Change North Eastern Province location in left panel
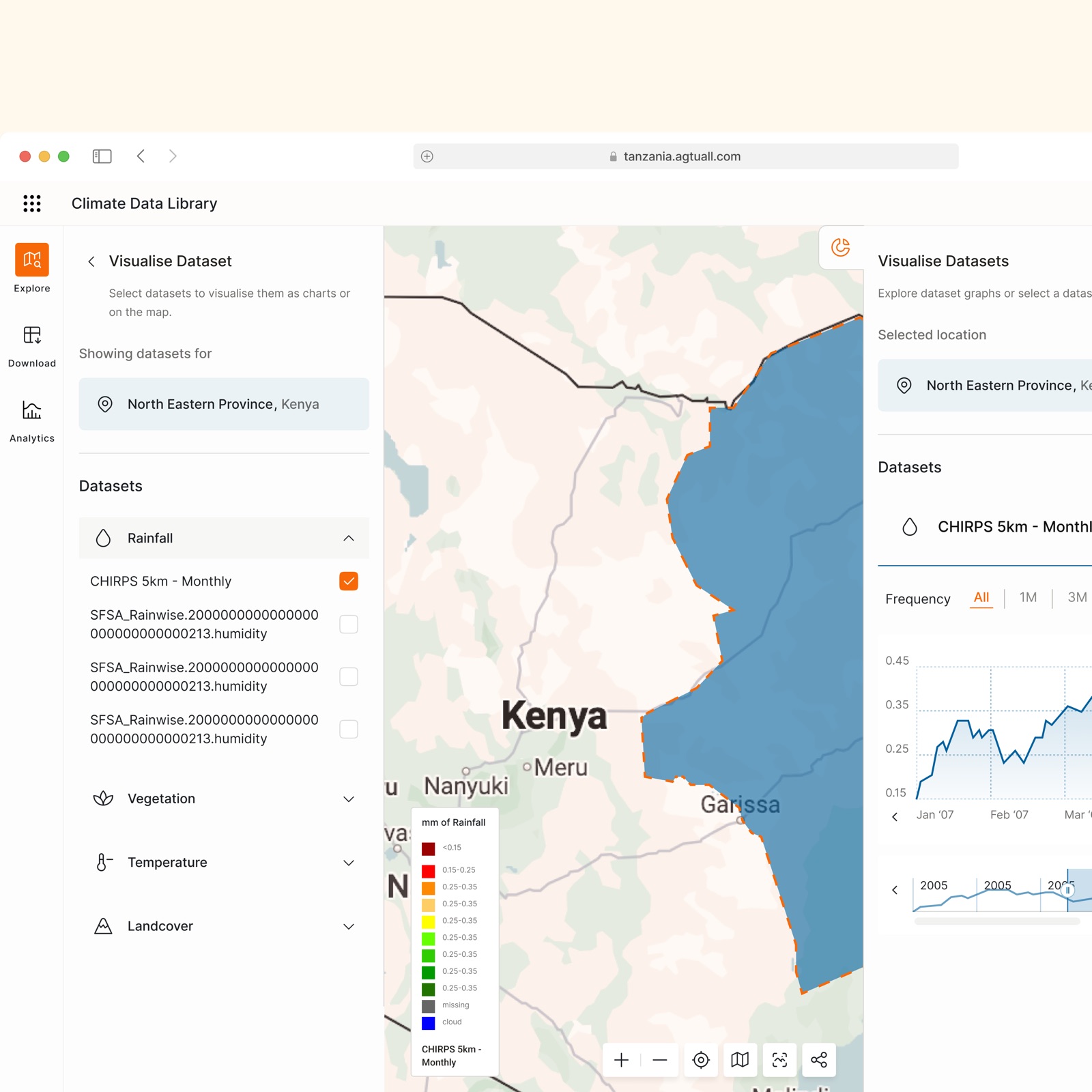 (x=224, y=404)
